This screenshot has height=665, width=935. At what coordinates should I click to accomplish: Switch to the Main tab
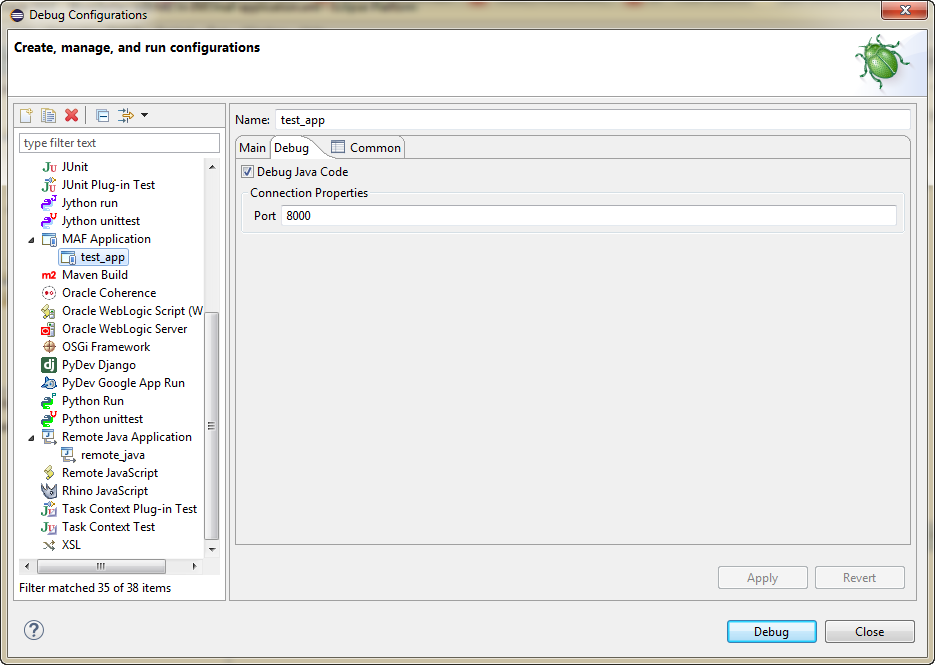252,148
